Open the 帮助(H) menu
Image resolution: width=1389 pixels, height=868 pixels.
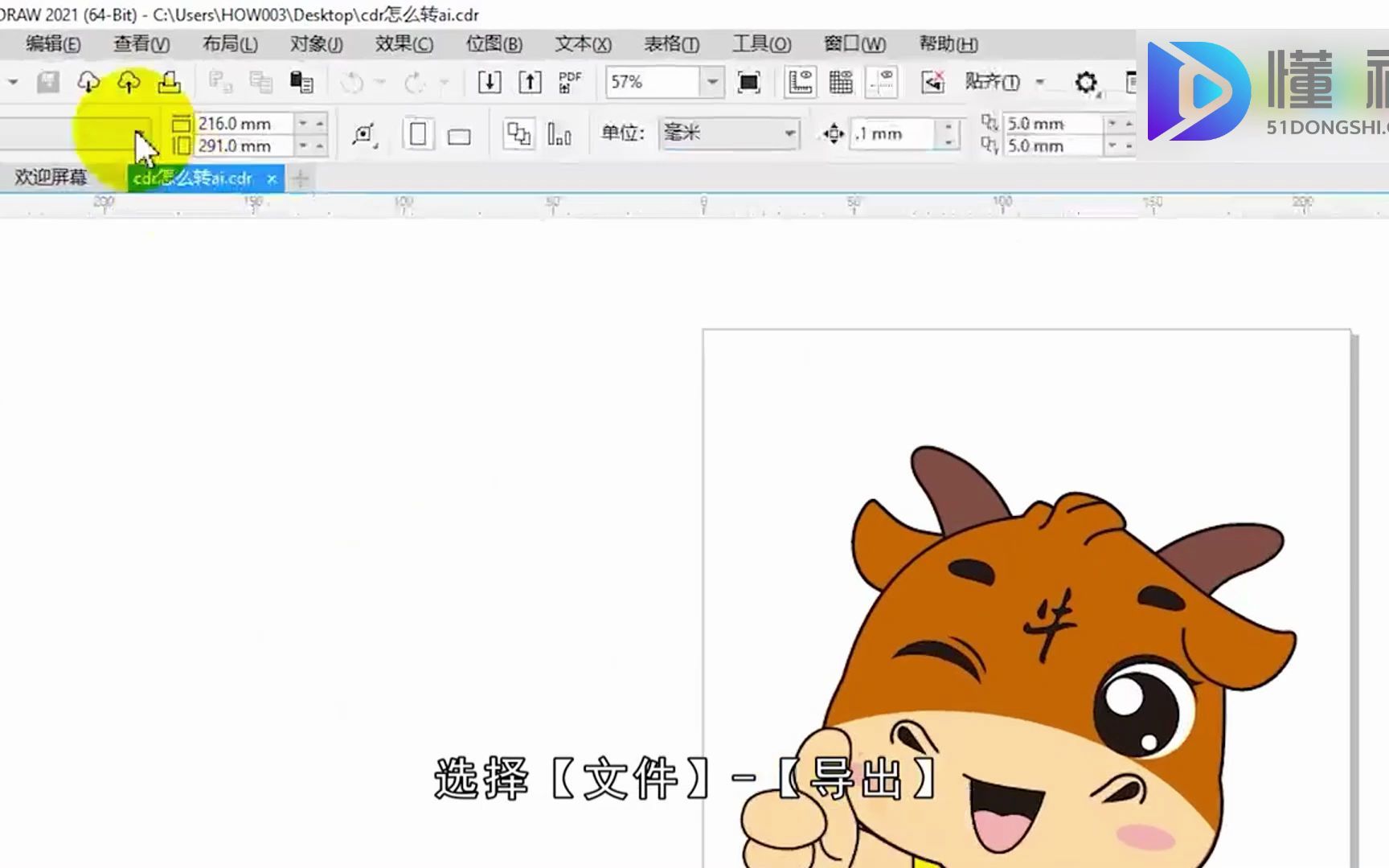point(949,44)
